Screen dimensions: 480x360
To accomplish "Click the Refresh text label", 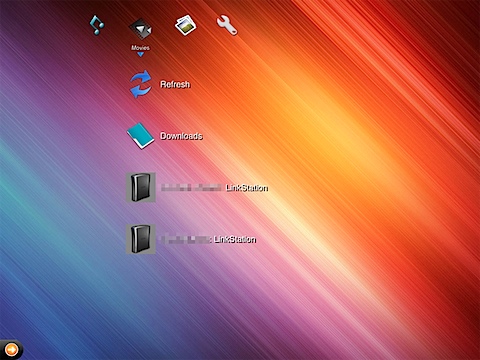I will point(175,84).
